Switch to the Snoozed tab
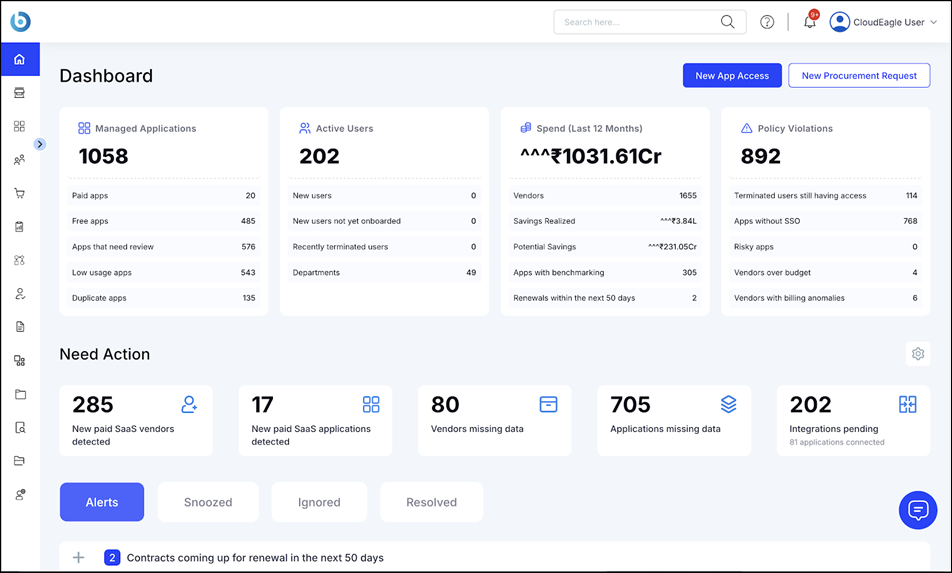The height and width of the screenshot is (573, 952). (208, 502)
